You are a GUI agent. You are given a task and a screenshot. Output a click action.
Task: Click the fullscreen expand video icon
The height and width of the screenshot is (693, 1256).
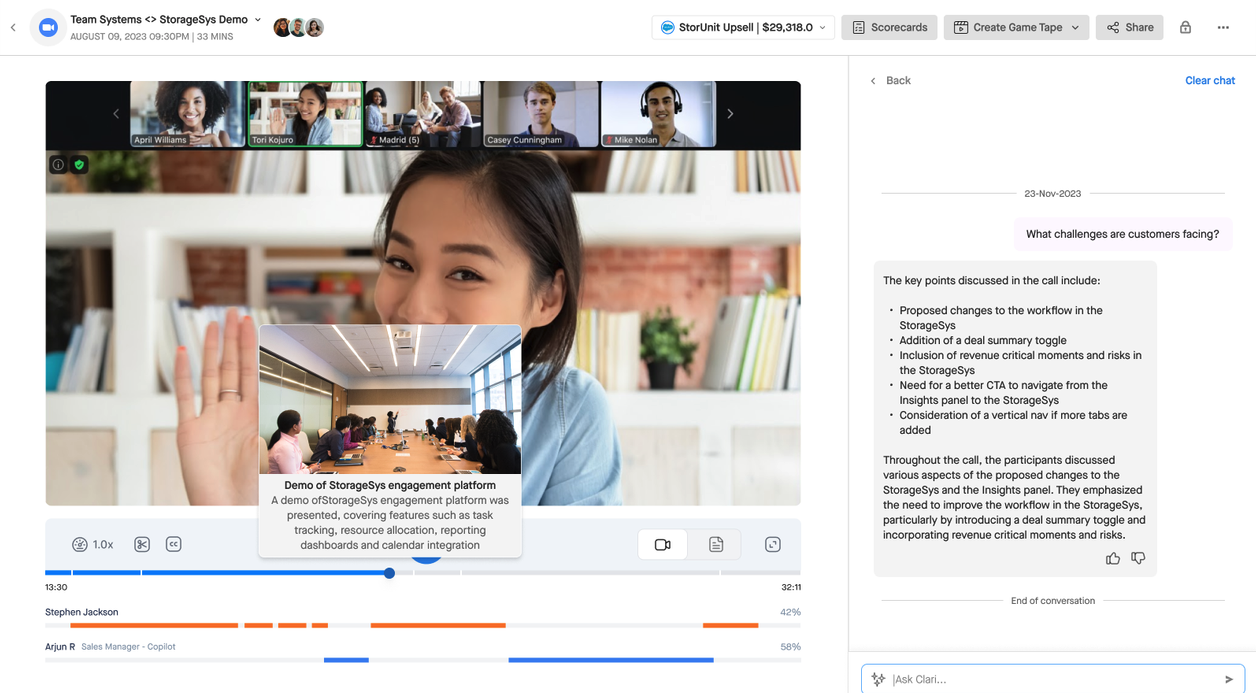(x=773, y=544)
